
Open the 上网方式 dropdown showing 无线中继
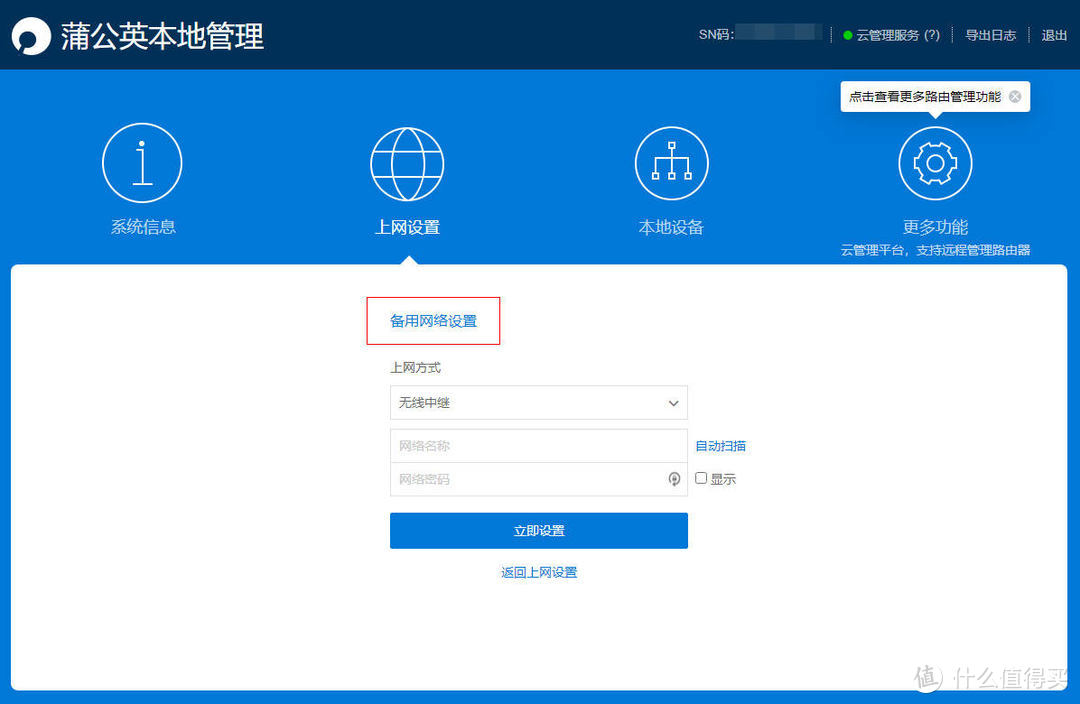tap(538, 402)
